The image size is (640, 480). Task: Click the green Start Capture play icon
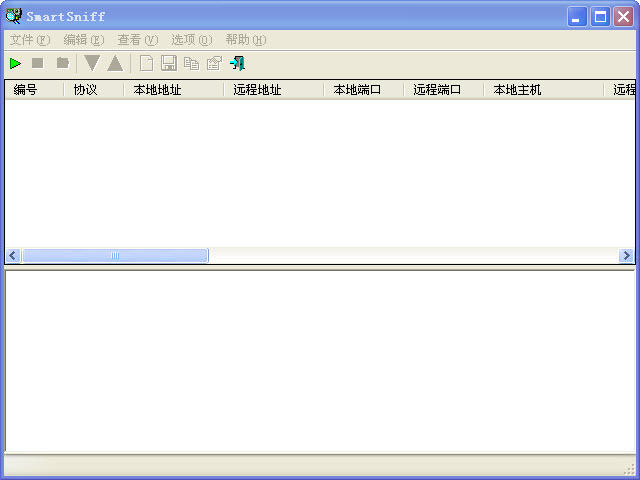click(x=15, y=63)
